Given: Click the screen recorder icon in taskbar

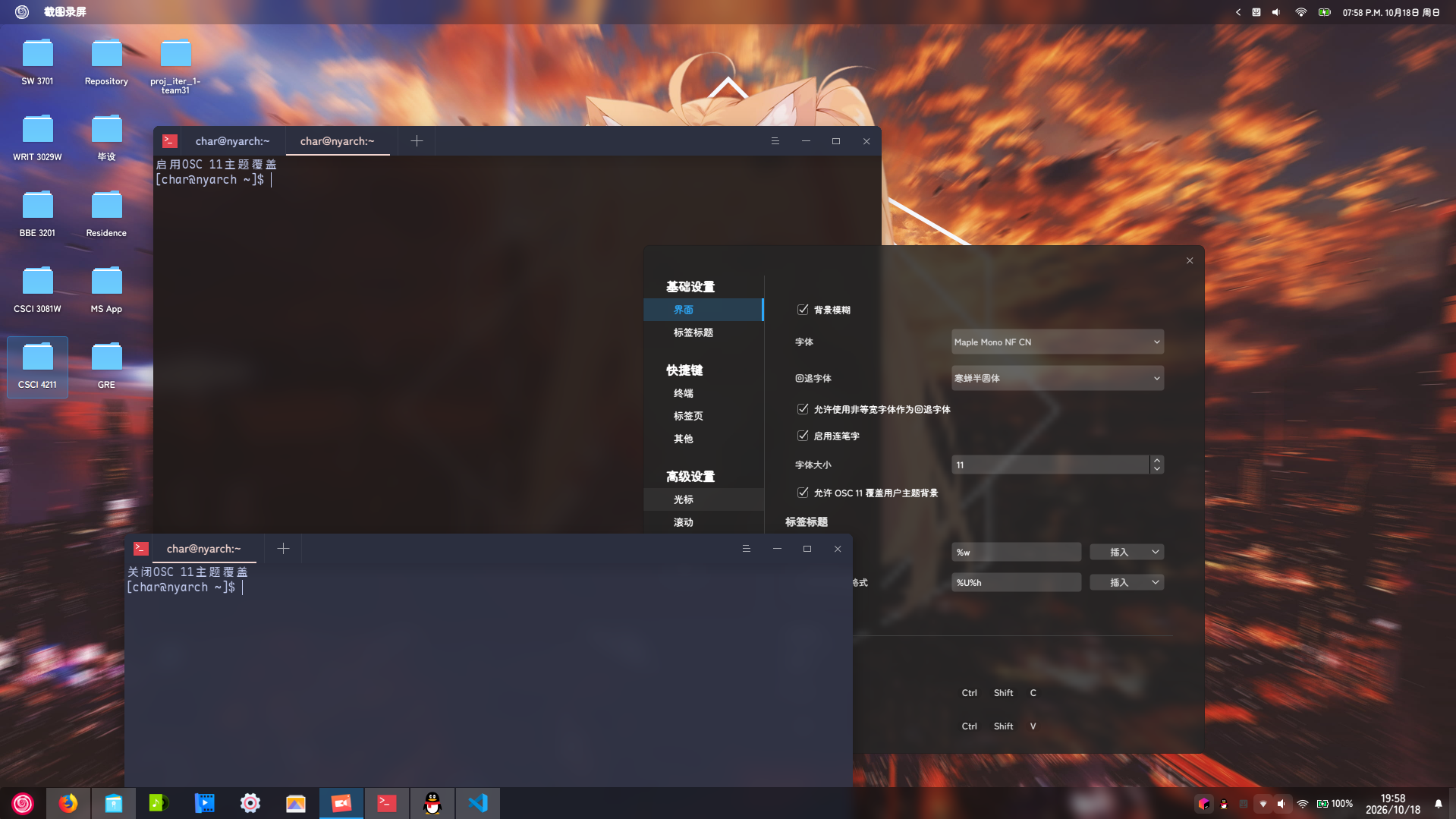Looking at the screenshot, I should (341, 803).
